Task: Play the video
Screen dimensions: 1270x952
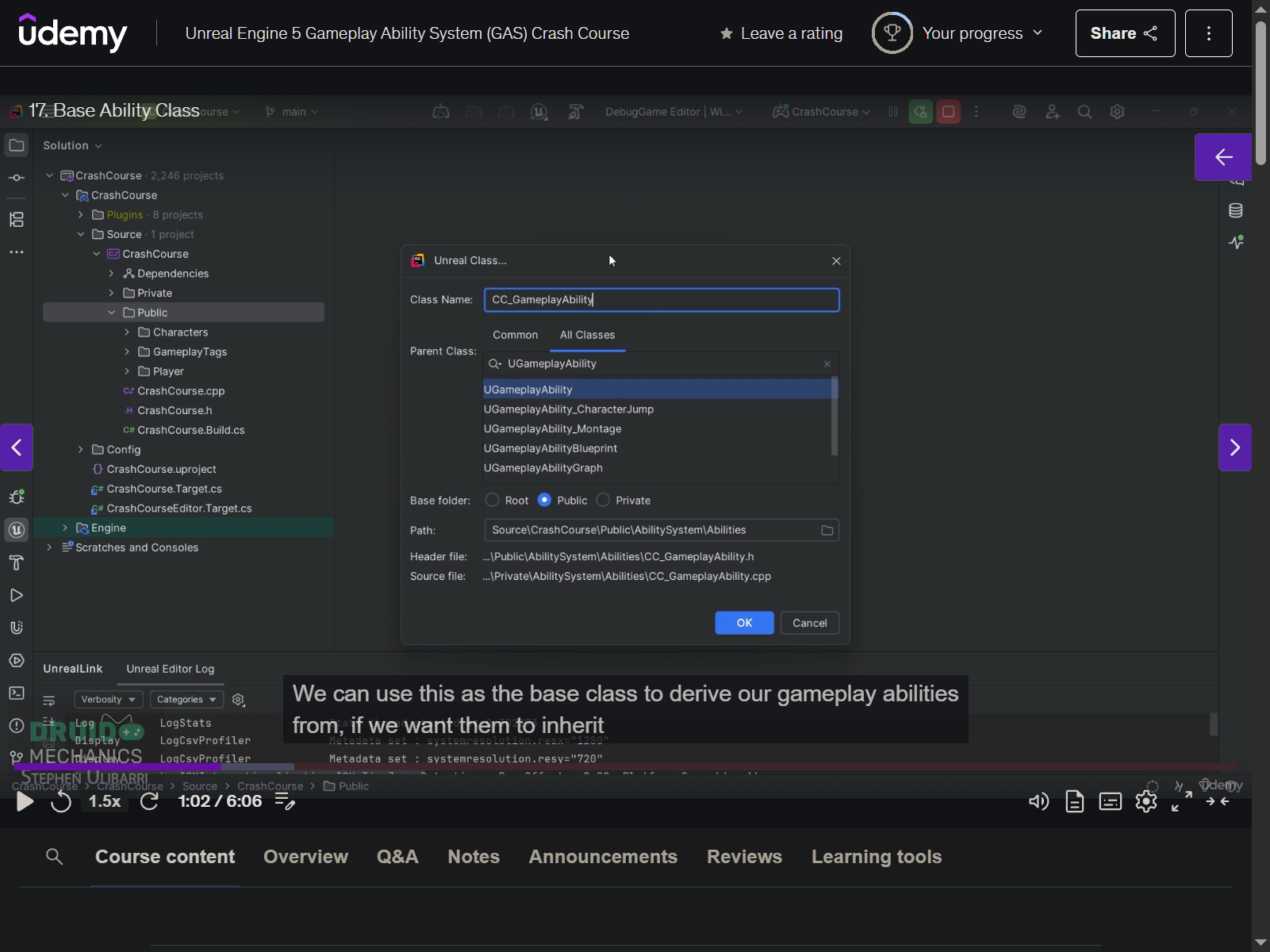Action: pyautogui.click(x=25, y=801)
